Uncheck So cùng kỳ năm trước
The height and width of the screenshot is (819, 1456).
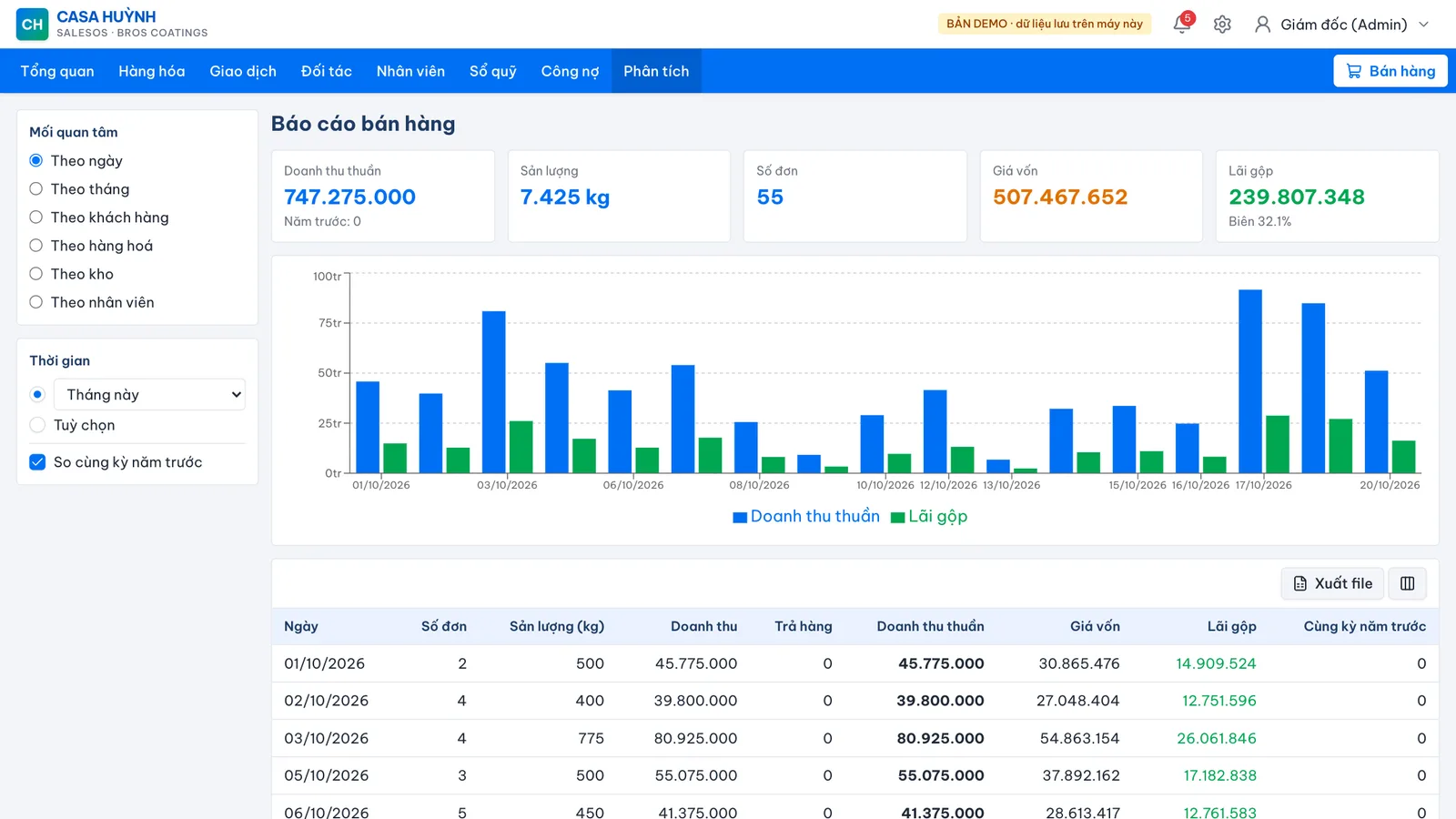37,462
